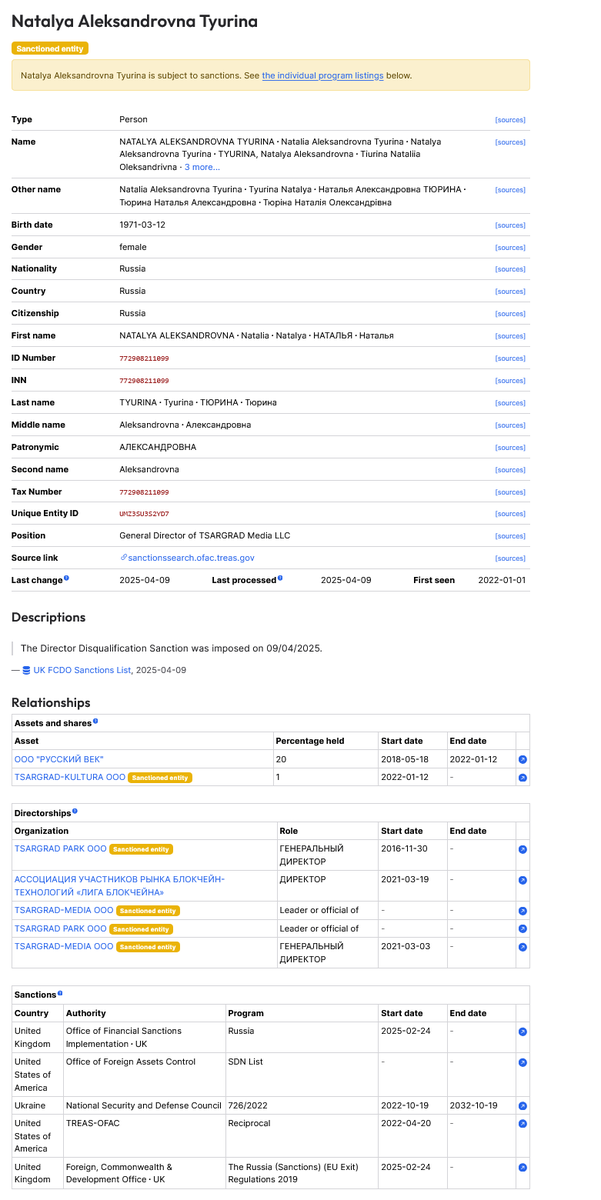Expand details icon for TSARGRAD PARK 2016-11-30 directorship
This screenshot has height=1200, width=601.
click(522, 850)
